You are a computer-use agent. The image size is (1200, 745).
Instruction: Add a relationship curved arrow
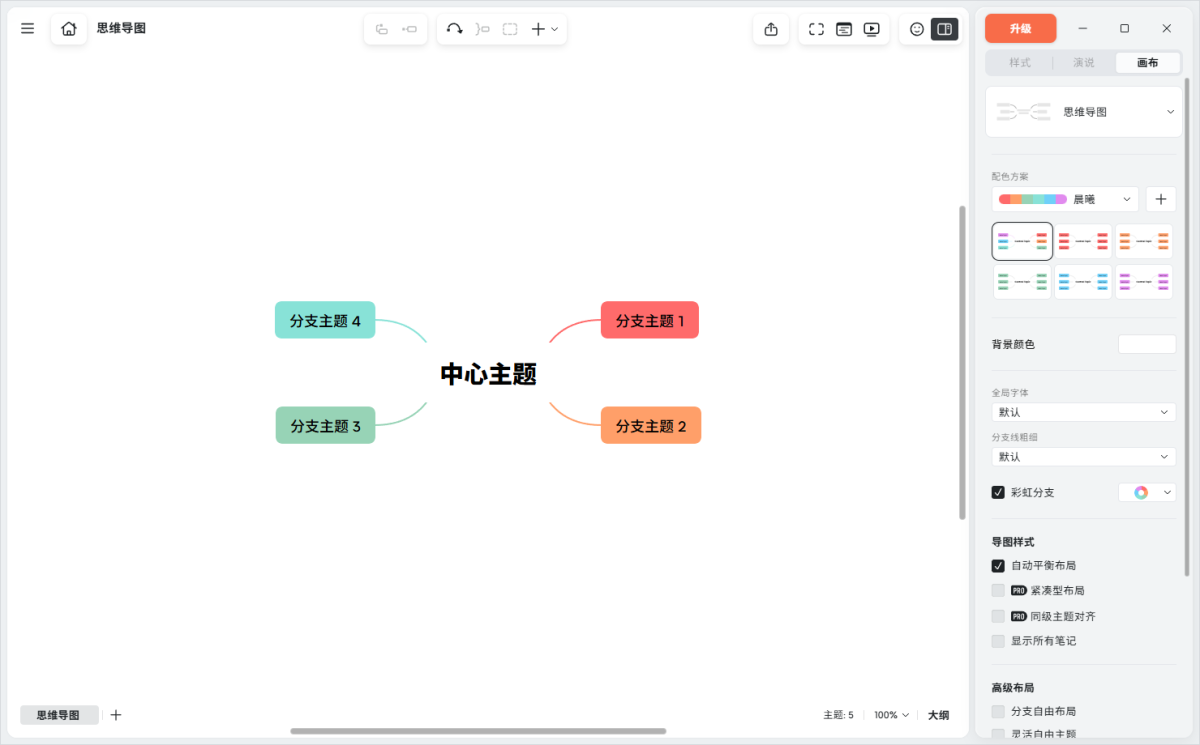(x=455, y=29)
